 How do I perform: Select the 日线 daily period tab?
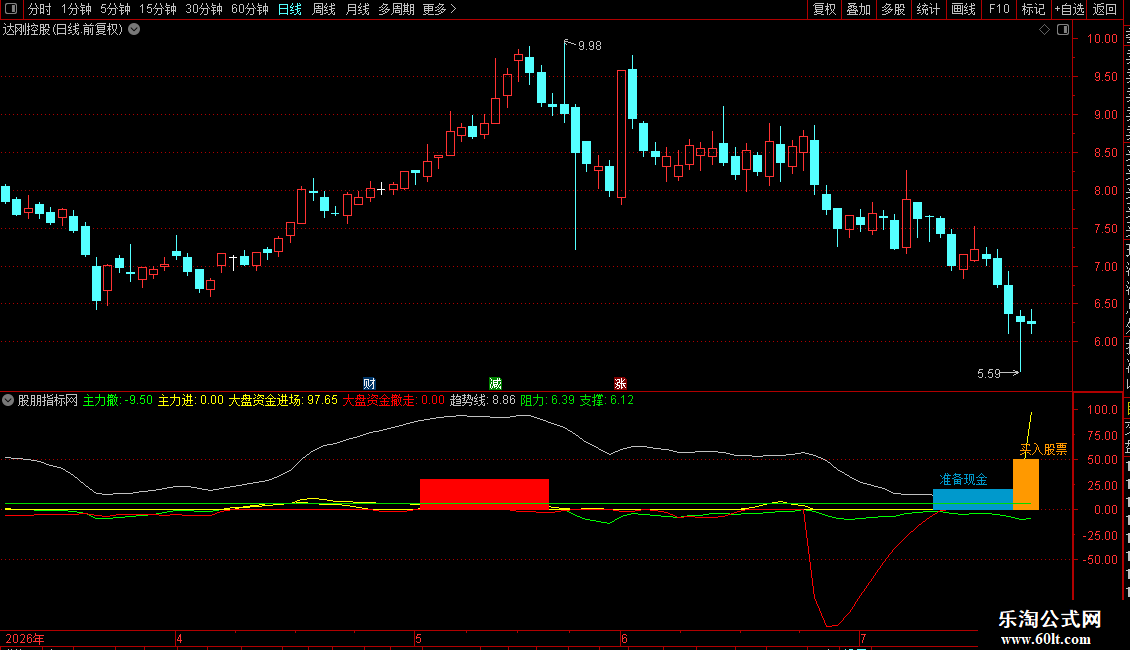[x=290, y=9]
